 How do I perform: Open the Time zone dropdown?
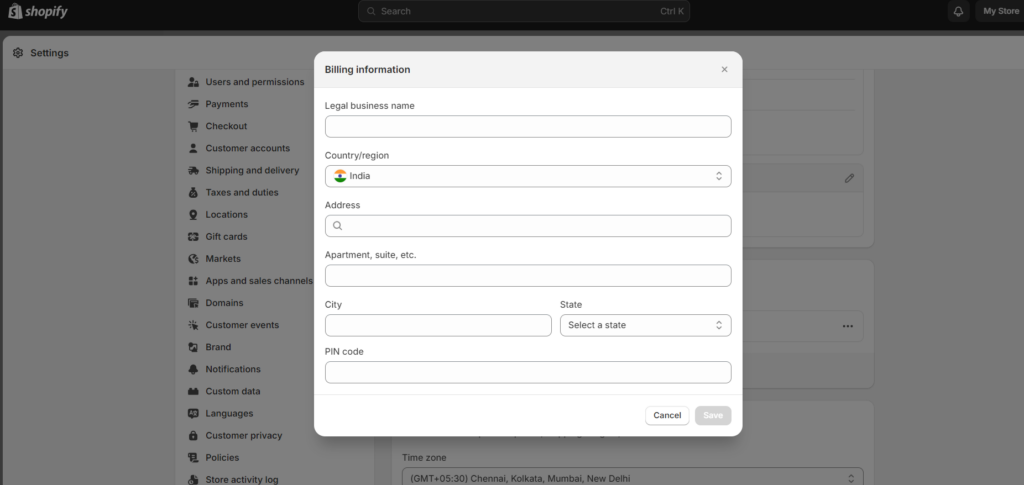[633, 478]
